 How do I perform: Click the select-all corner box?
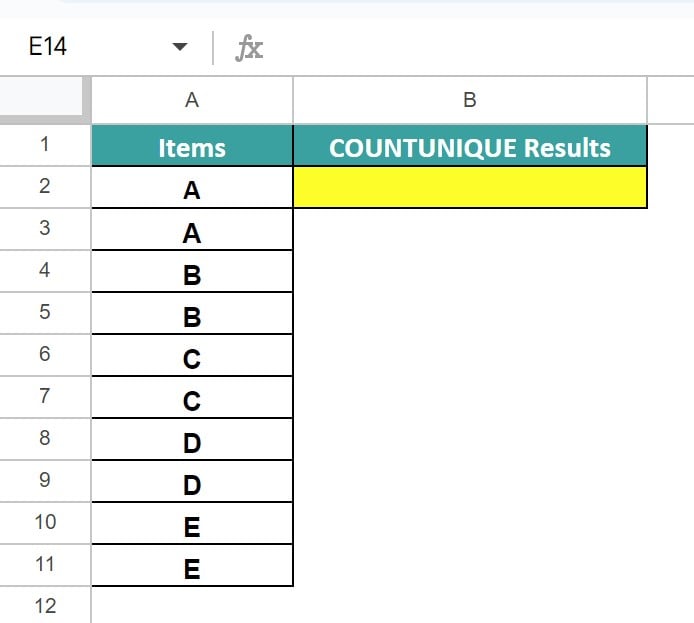(x=44, y=99)
